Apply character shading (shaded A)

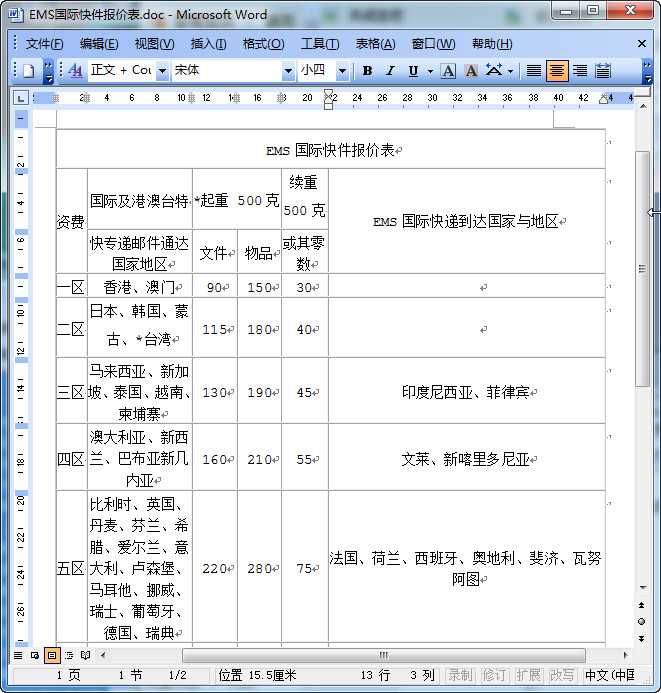[471, 71]
